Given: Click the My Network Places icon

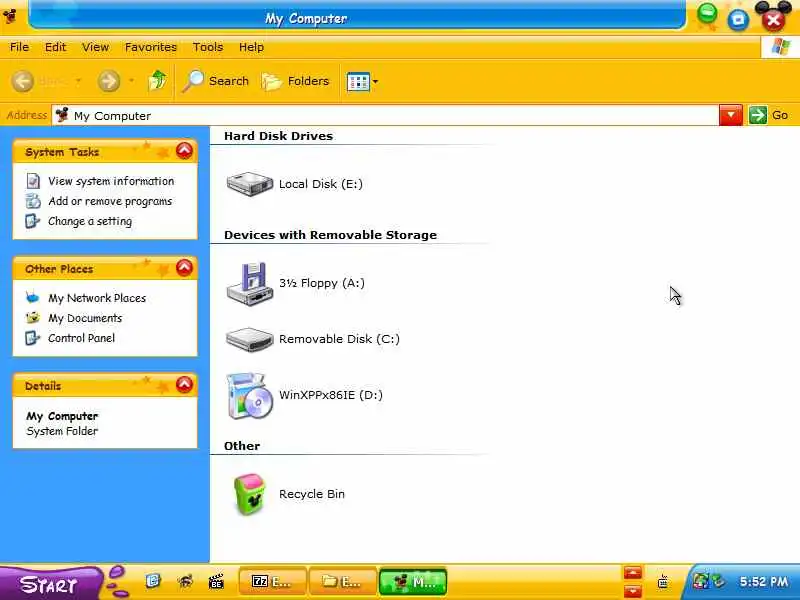Looking at the screenshot, I should [33, 297].
